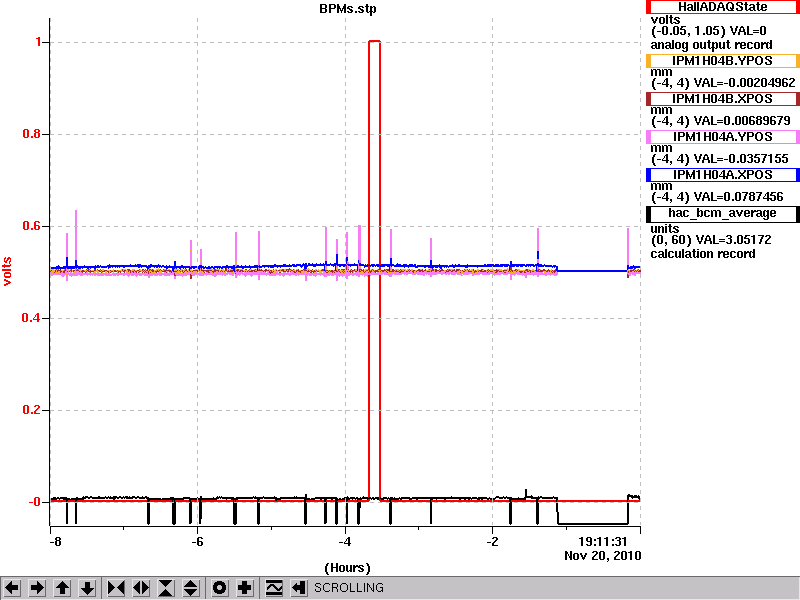Click the return-to-scrolling arrow icon
This screenshot has height=600, width=800.
tap(299, 588)
